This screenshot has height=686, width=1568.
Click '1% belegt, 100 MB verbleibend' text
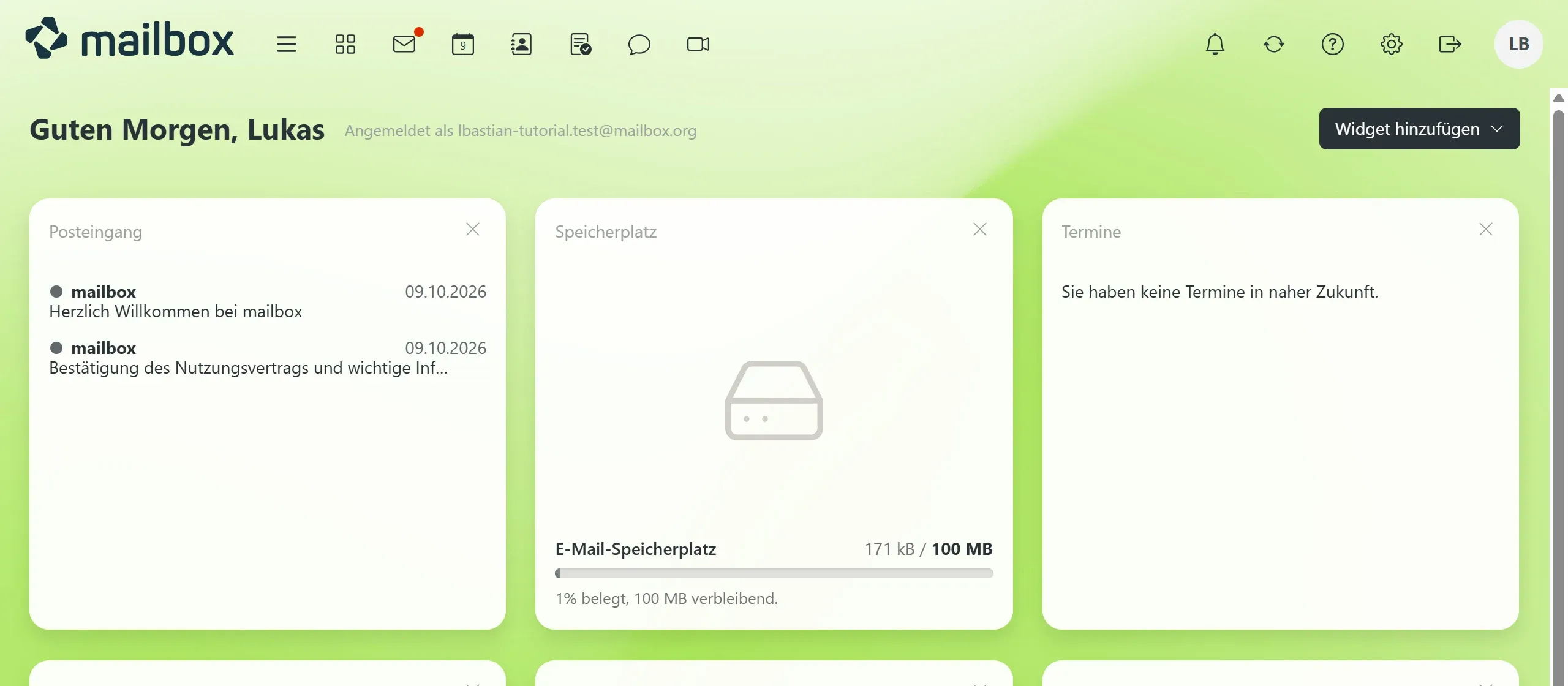pos(666,598)
